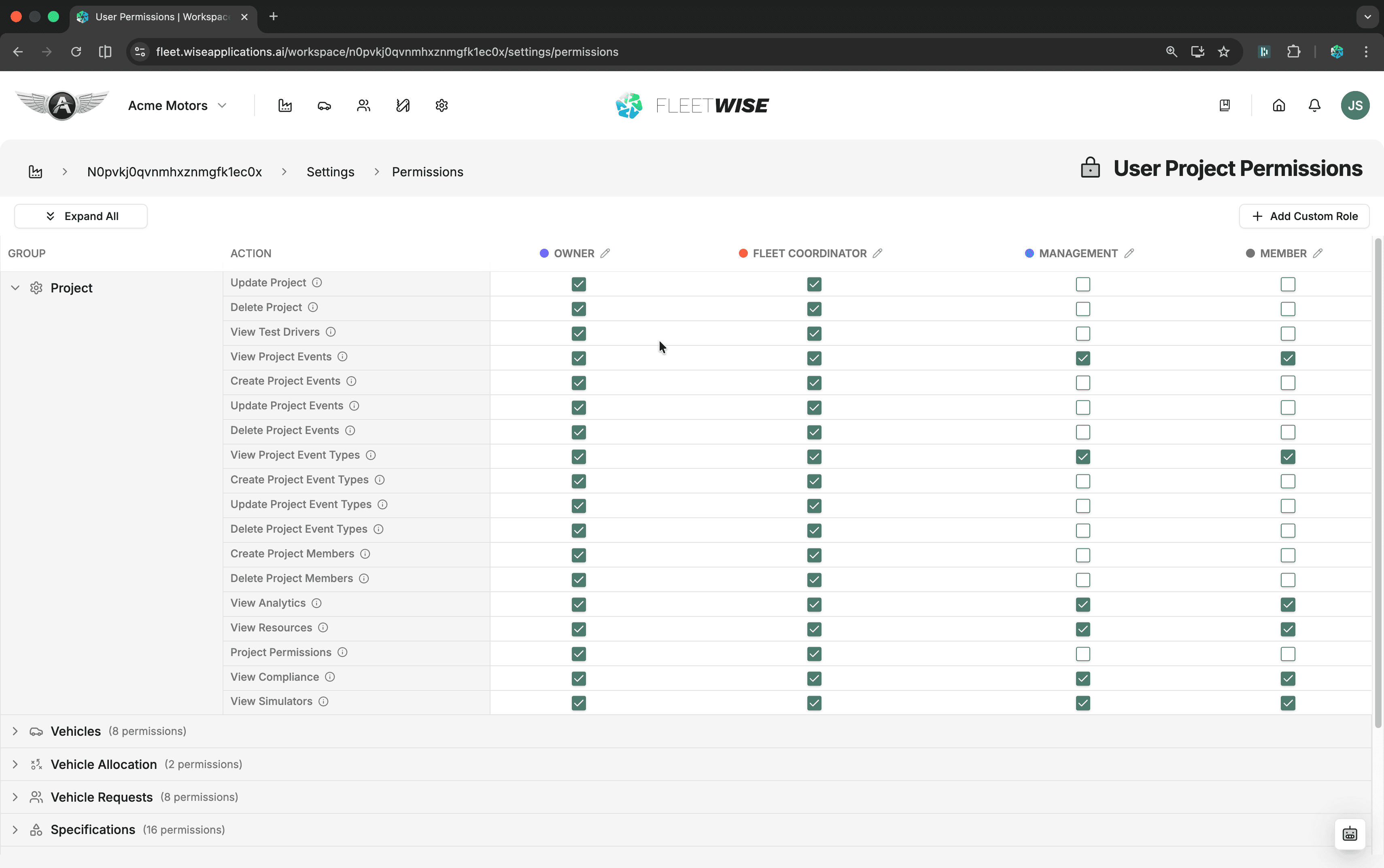Enable Project Permissions for Member
Viewport: 1384px width, 868px height.
coord(1288,654)
